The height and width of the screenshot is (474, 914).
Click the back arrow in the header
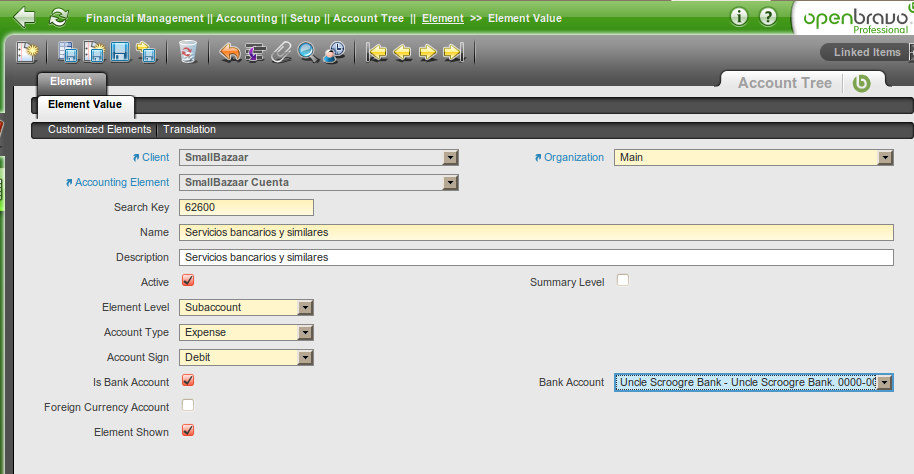[x=24, y=17]
